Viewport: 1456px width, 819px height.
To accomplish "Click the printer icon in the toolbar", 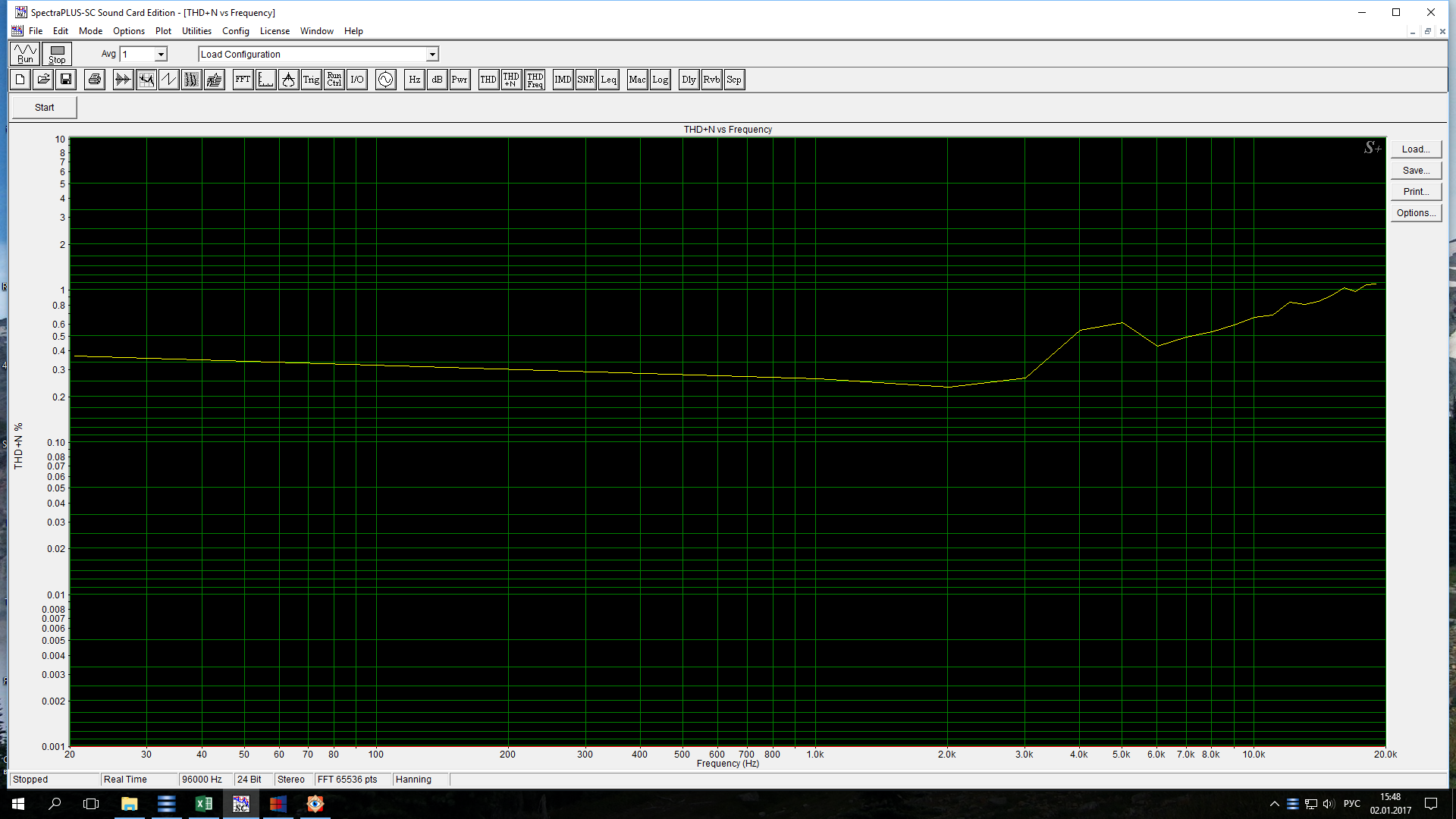I will point(94,80).
